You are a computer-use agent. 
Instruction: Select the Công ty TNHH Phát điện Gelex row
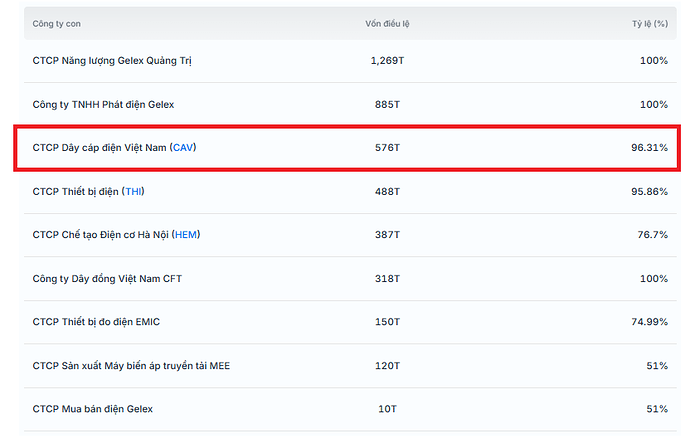[104, 104]
